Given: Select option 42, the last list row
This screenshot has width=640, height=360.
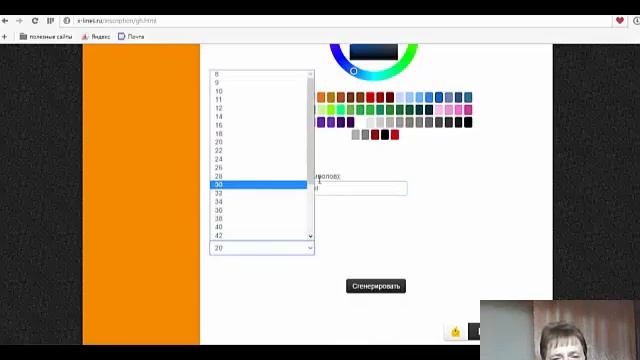Looking at the screenshot, I should pyautogui.click(x=258, y=236).
